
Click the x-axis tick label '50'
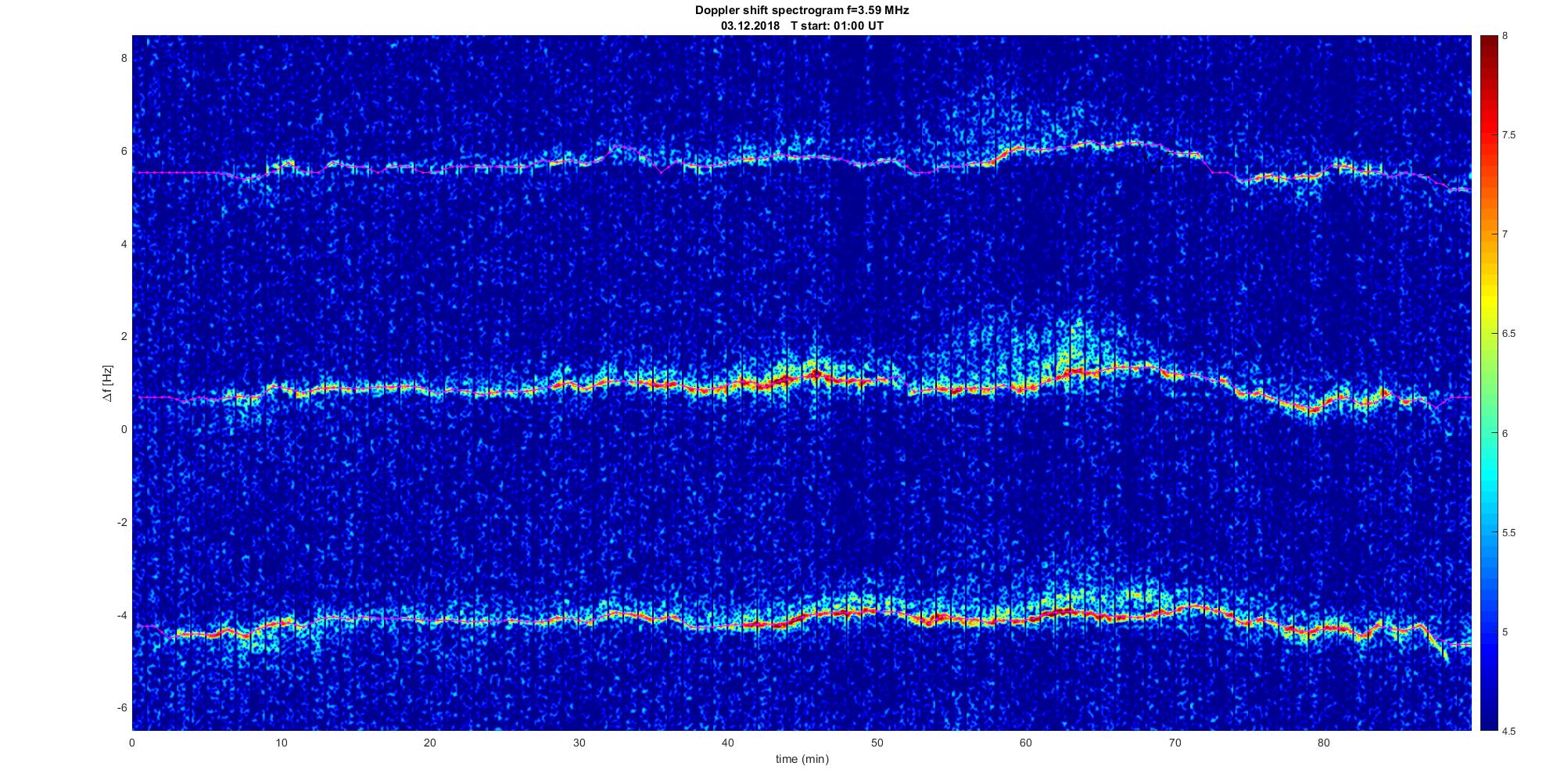877,743
